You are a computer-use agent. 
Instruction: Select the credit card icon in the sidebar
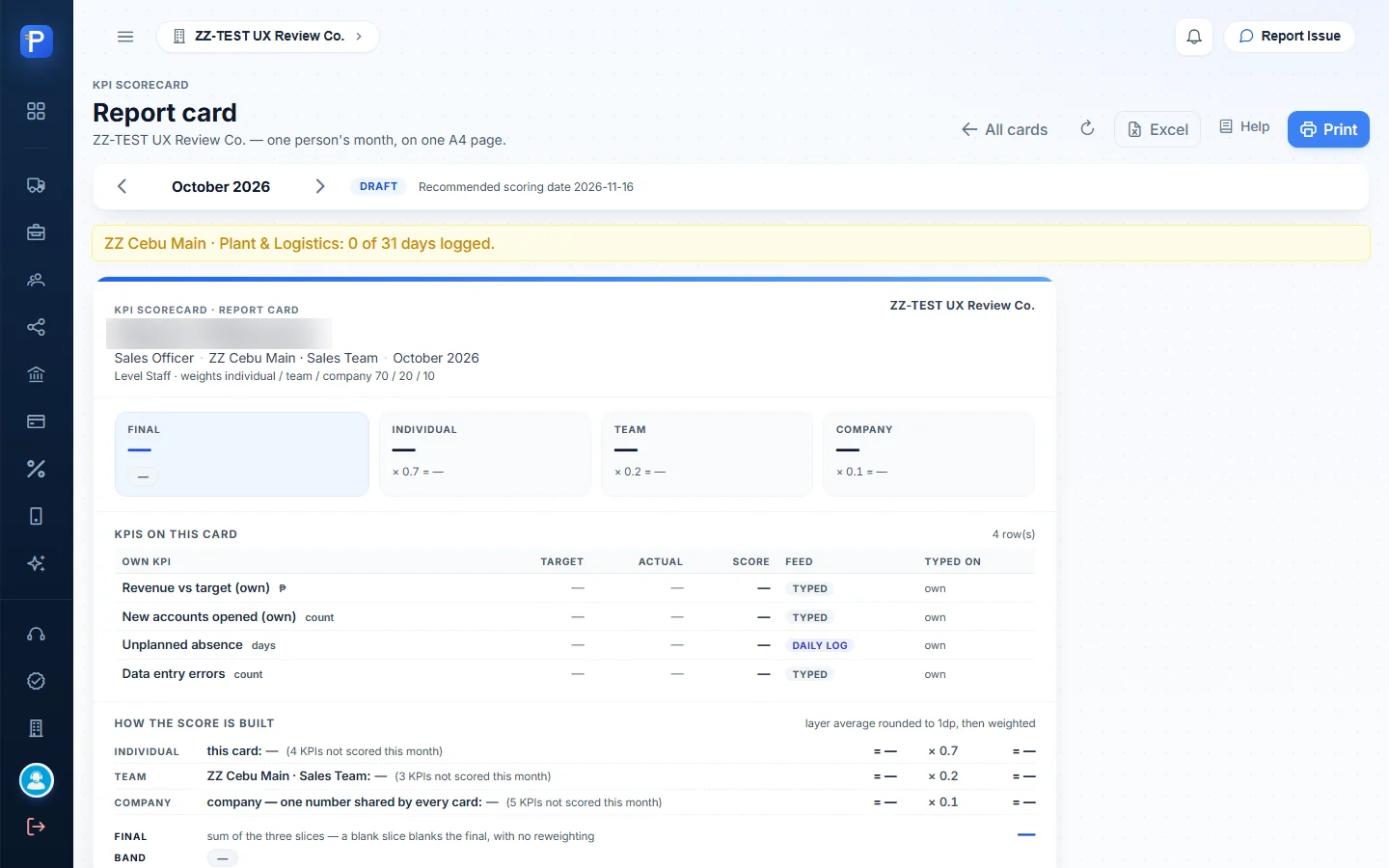point(37,421)
